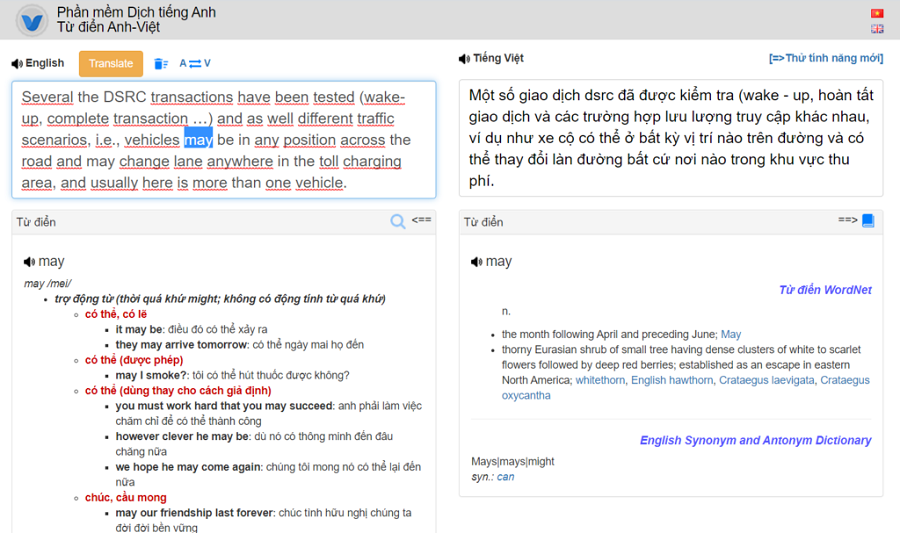Click the Vietnamese translation output box

(x=670, y=138)
